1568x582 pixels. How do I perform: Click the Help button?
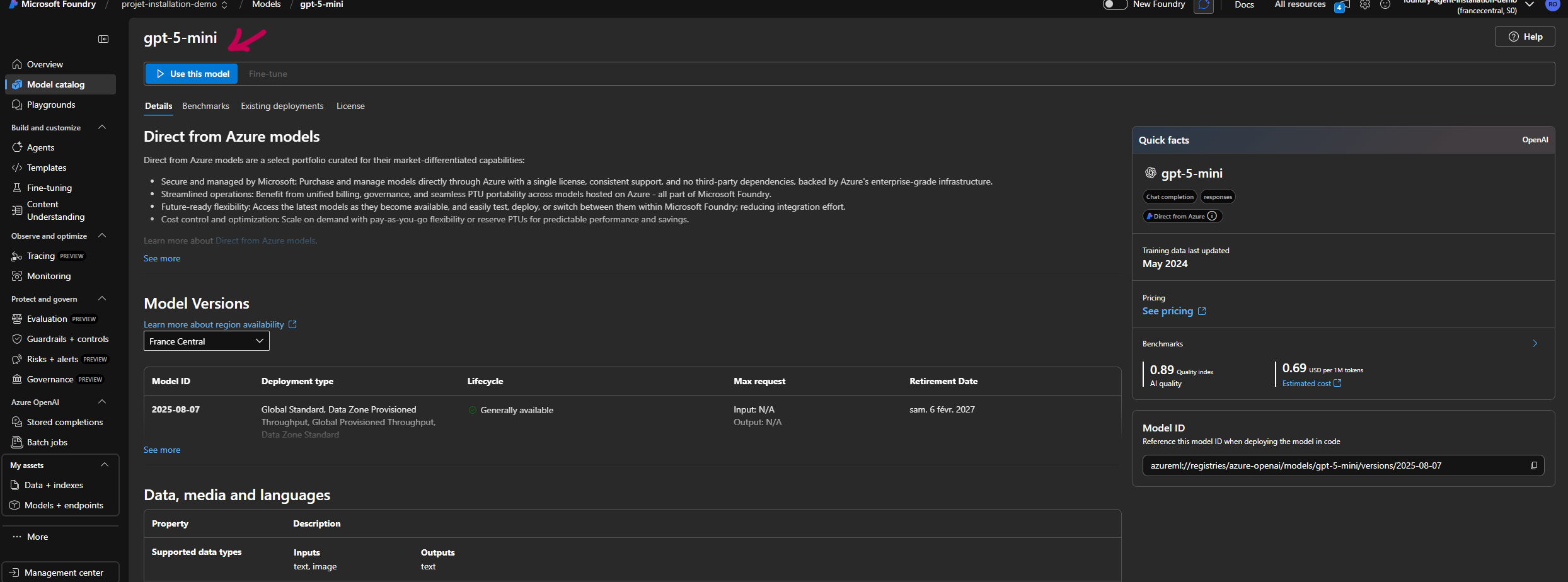pyautogui.click(x=1525, y=37)
